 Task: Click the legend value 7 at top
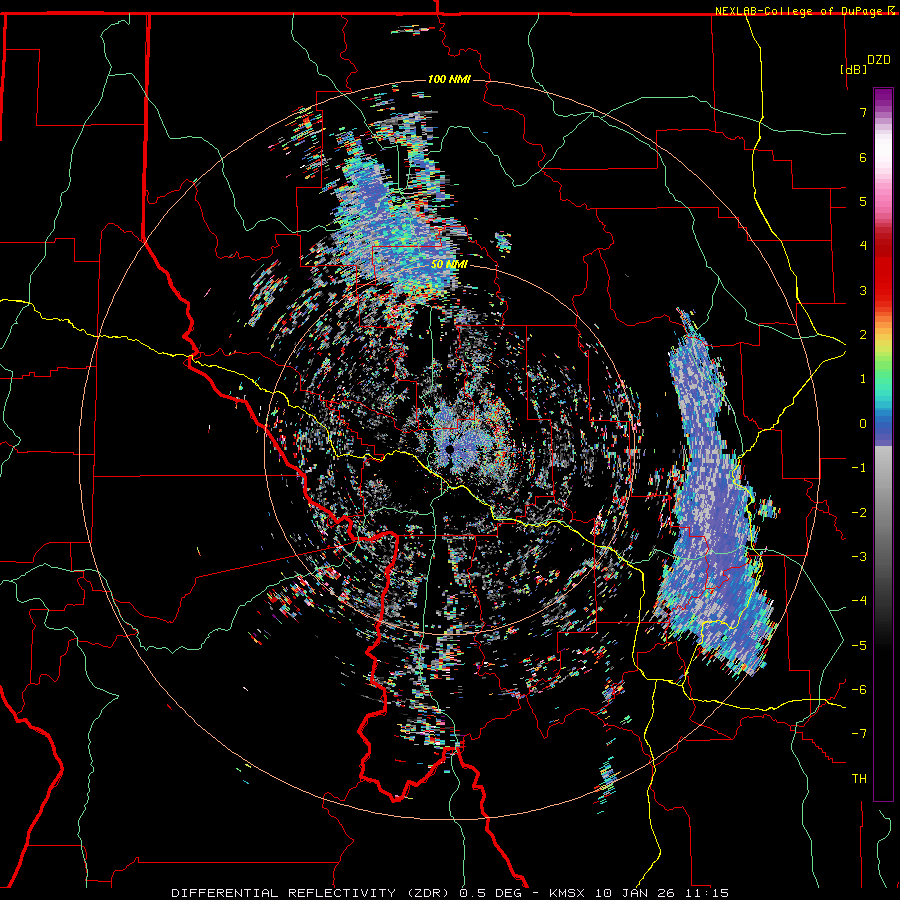click(x=863, y=112)
